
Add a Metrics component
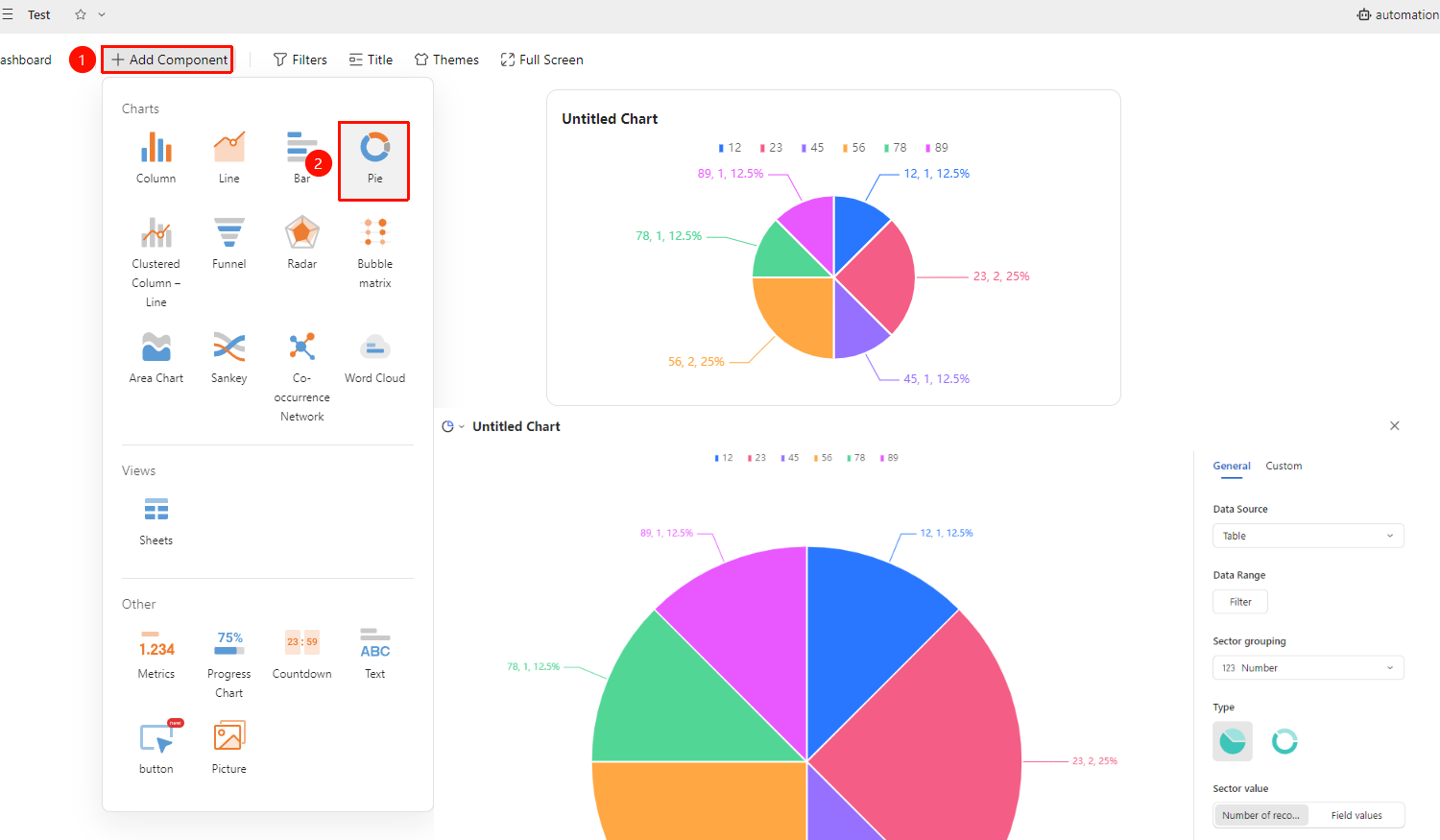point(156,654)
